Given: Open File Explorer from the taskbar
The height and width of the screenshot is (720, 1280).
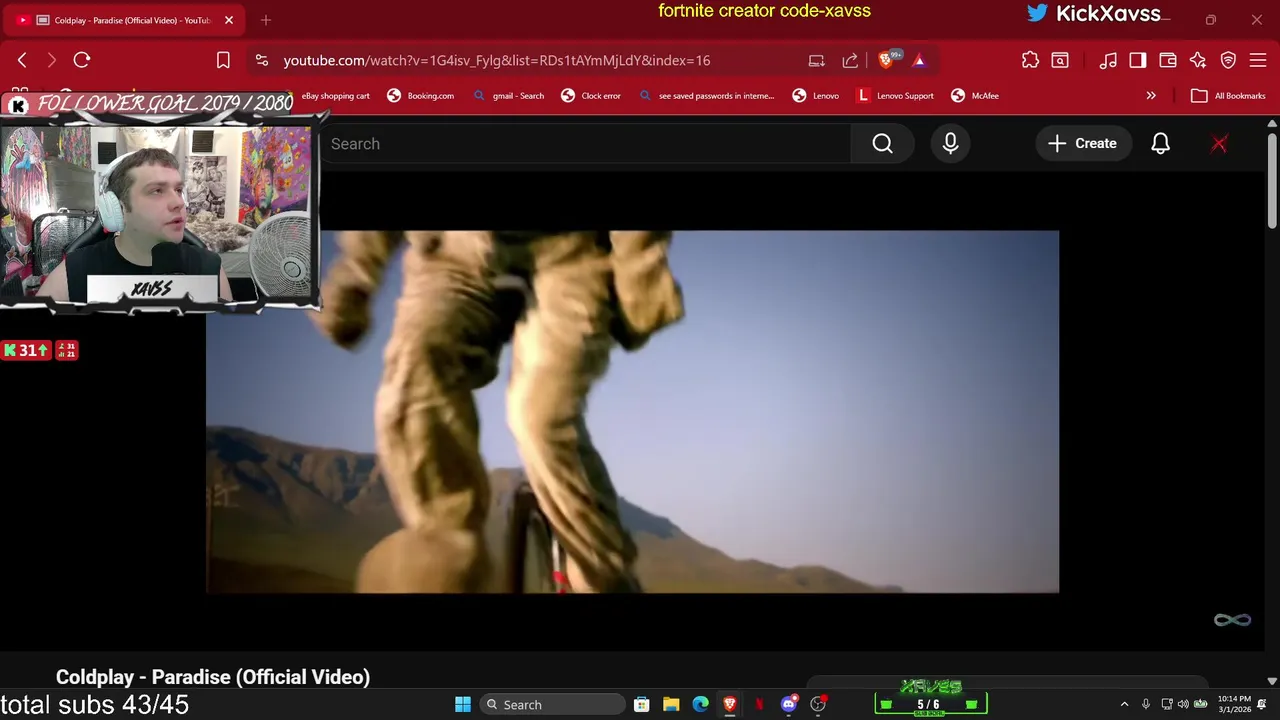Looking at the screenshot, I should 671,705.
